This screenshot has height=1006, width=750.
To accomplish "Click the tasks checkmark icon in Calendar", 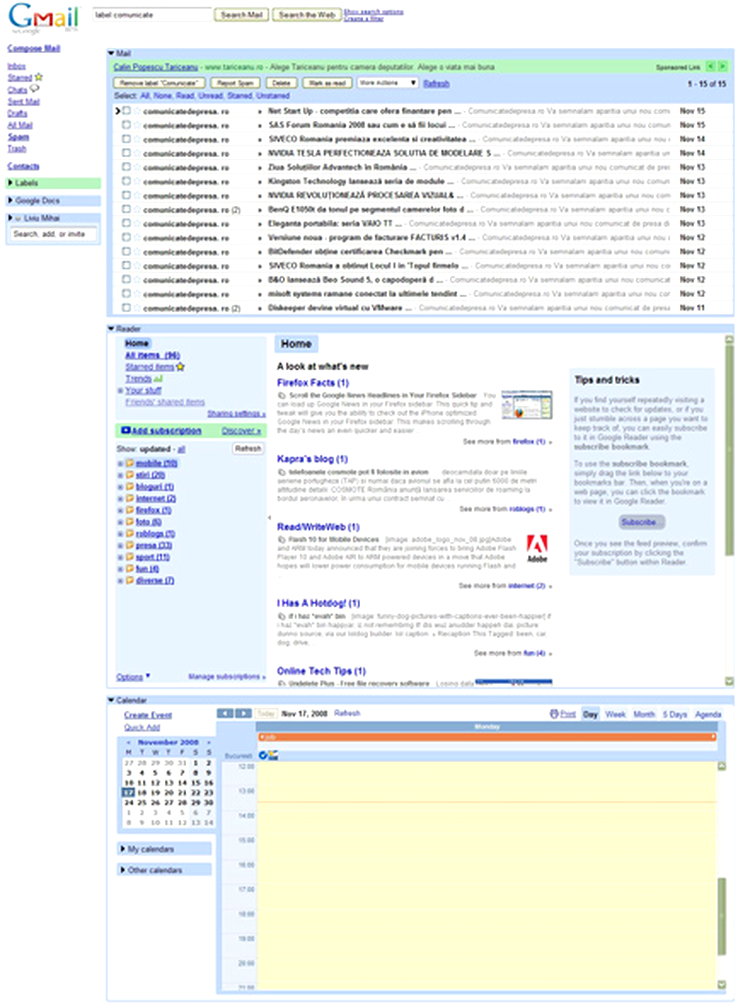I will coord(263,755).
